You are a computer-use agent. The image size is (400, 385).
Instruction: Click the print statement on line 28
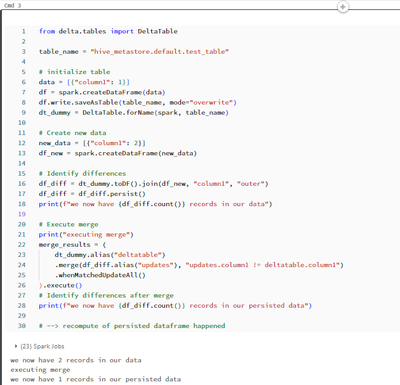point(175,306)
